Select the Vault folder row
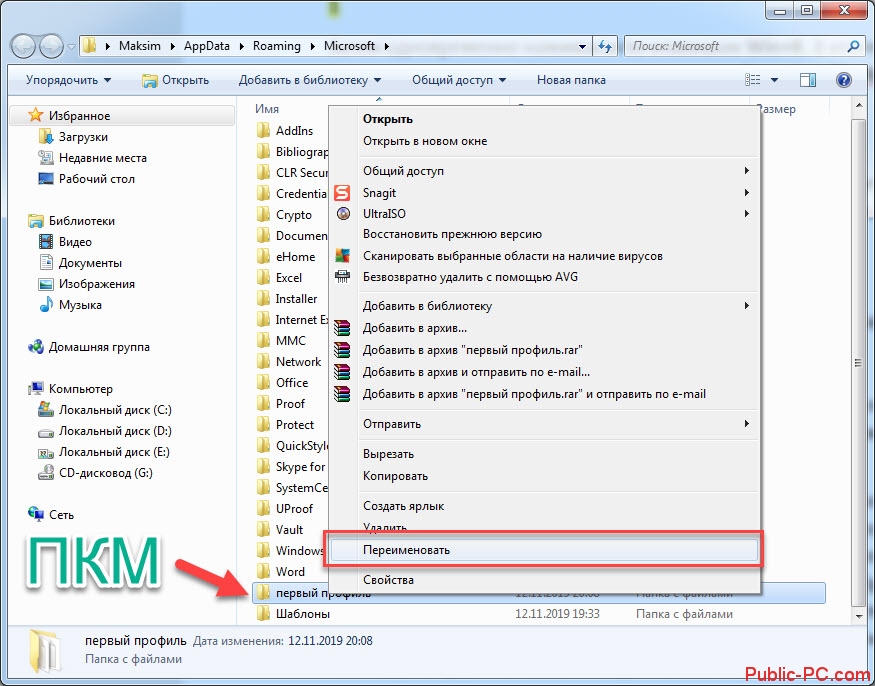Viewport: 875px width, 686px height. coord(291,530)
